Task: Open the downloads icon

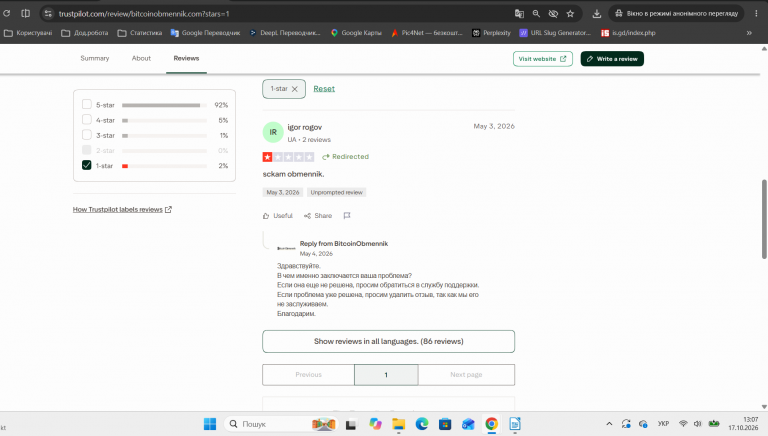Action: (597, 14)
